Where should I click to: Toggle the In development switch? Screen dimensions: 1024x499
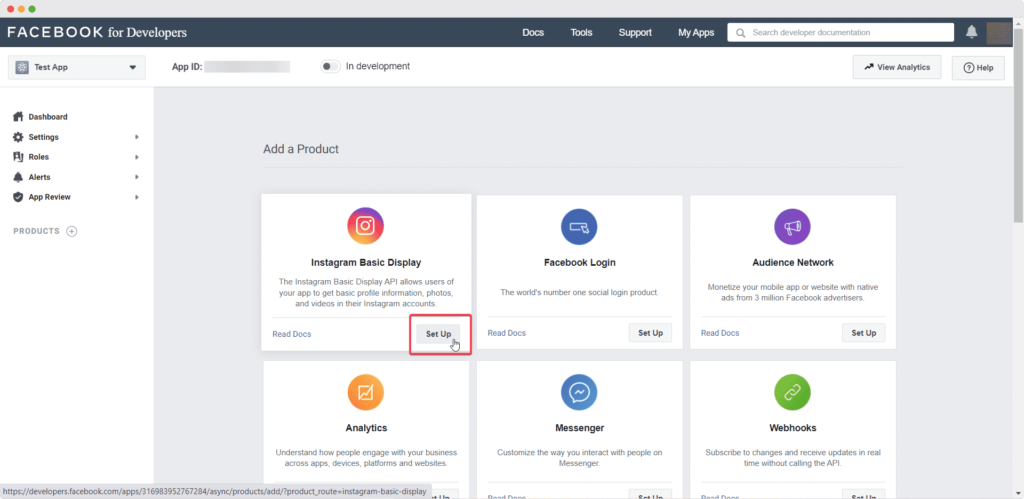coord(330,67)
